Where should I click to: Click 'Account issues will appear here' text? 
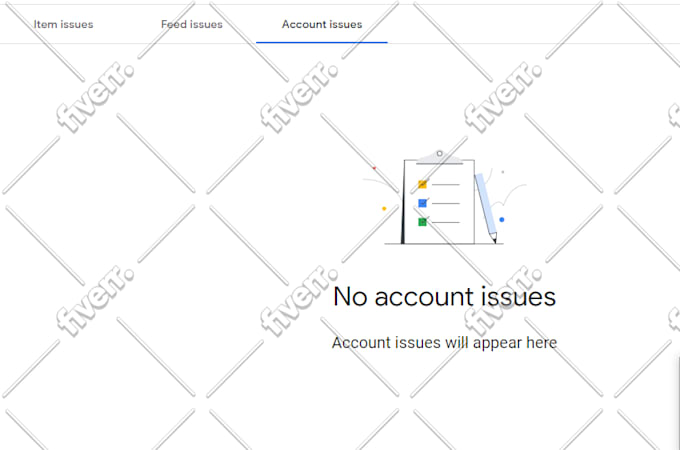pyautogui.click(x=445, y=342)
